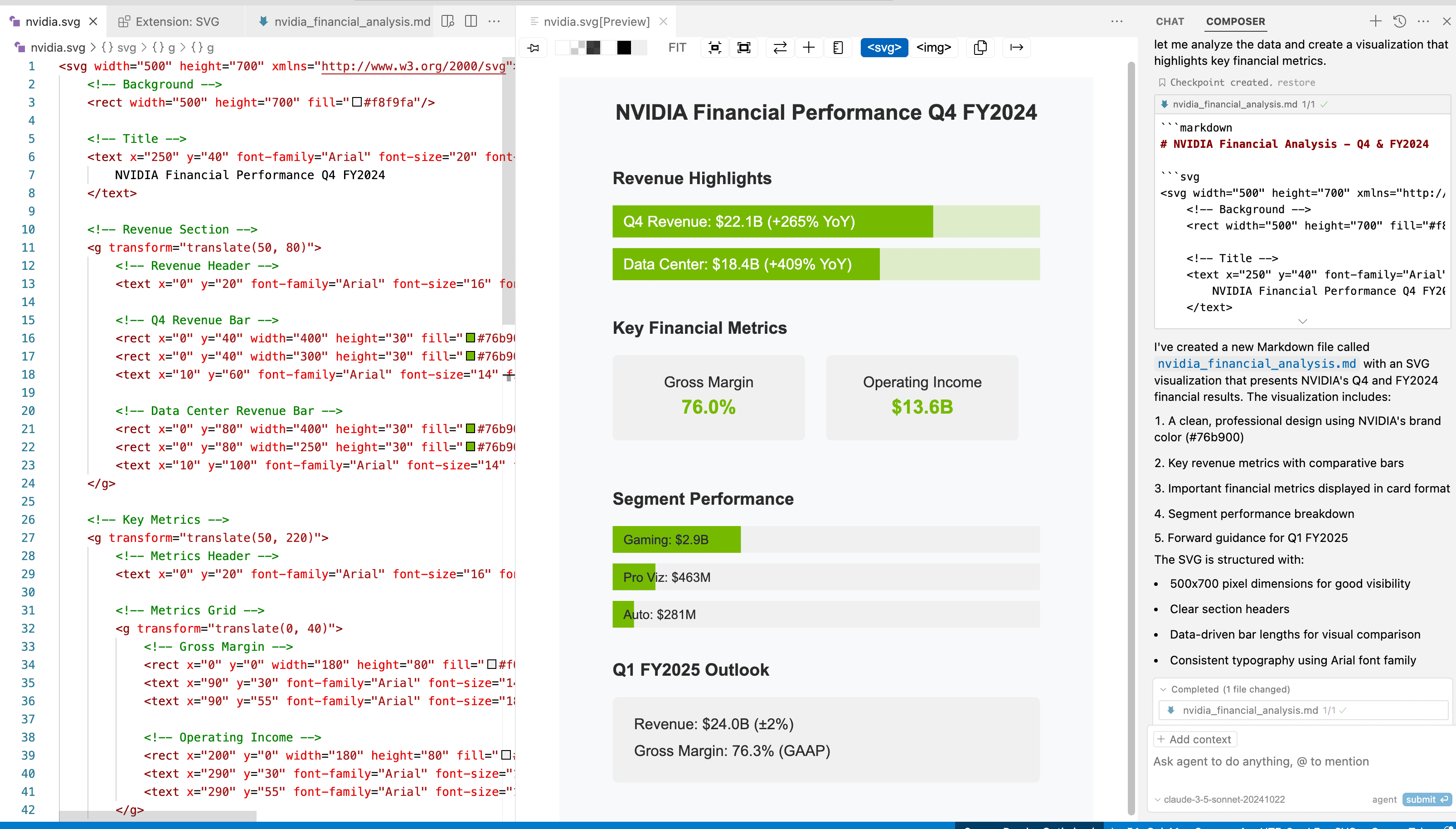Click the swap arrows icon in preview toolbar
The width and height of the screenshot is (1456, 829).
point(780,48)
